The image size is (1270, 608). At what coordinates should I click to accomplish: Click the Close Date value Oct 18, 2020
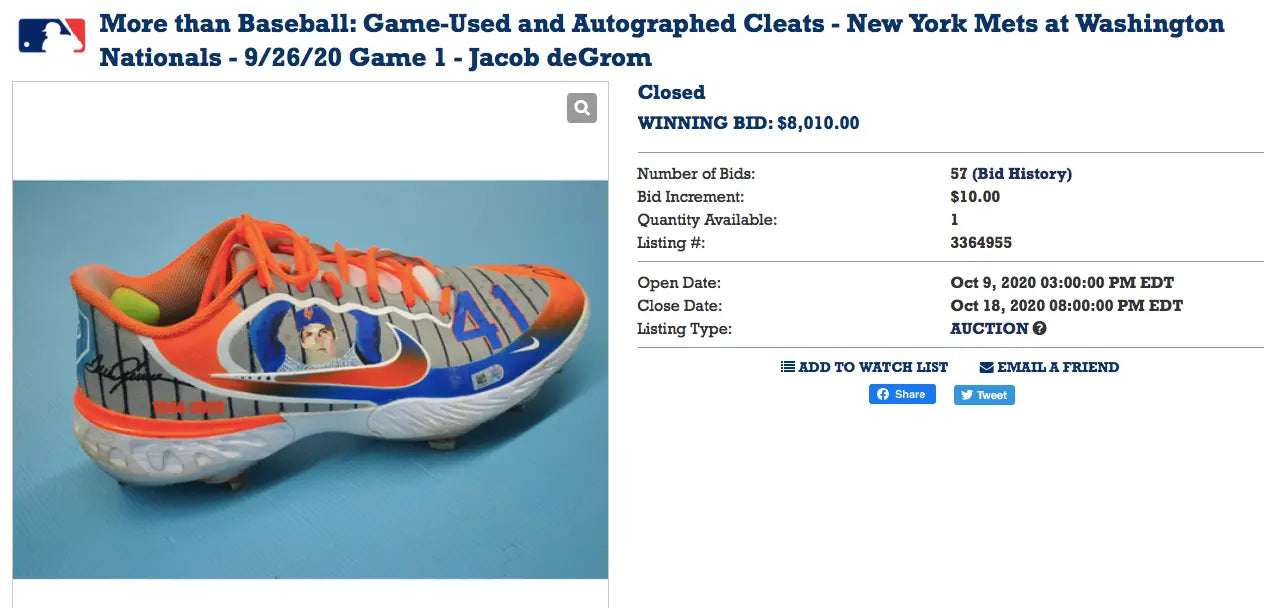click(x=1066, y=306)
